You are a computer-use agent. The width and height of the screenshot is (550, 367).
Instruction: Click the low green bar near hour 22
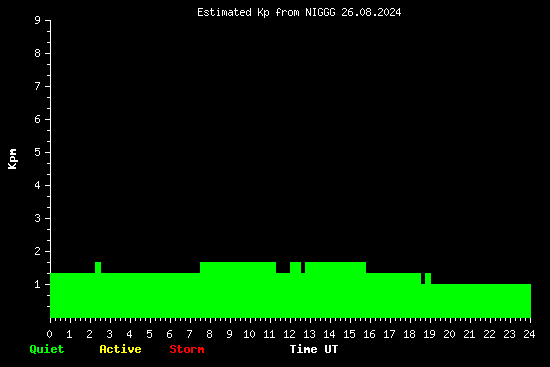tap(481, 301)
